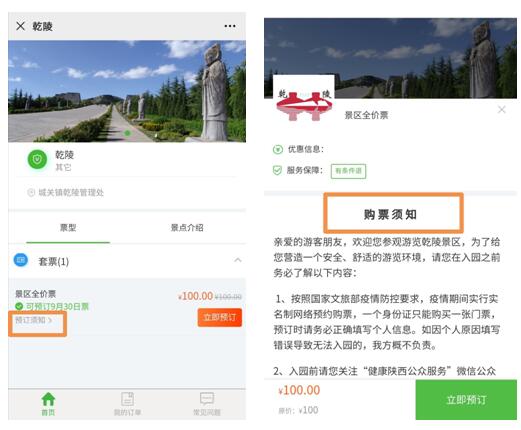Tap the location icon beside 城关镇乾陵管理处
The image size is (521, 430).
pos(31,192)
